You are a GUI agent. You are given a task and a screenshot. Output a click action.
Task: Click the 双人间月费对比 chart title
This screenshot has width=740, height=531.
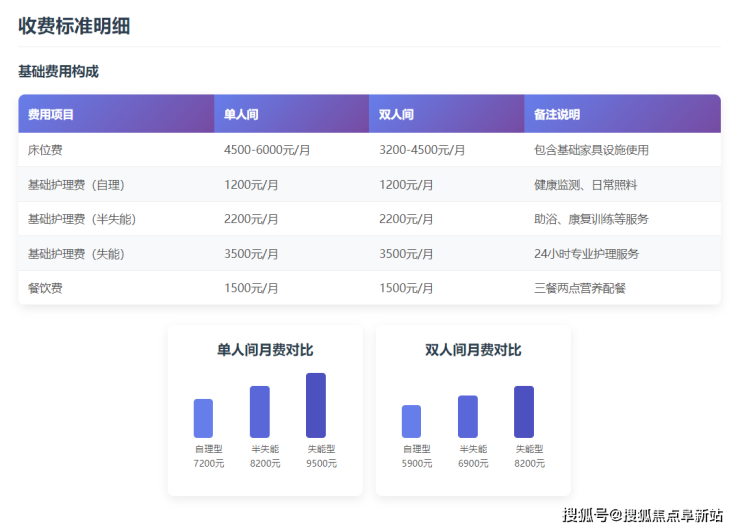point(473,350)
